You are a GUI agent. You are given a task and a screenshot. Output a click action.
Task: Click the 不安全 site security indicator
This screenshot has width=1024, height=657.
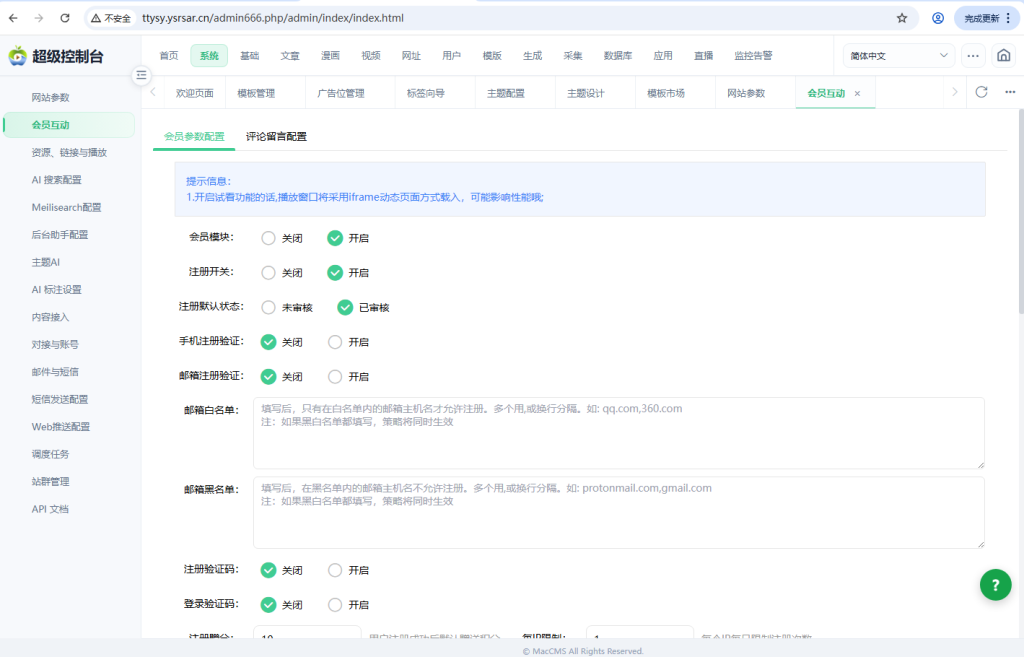[111, 18]
